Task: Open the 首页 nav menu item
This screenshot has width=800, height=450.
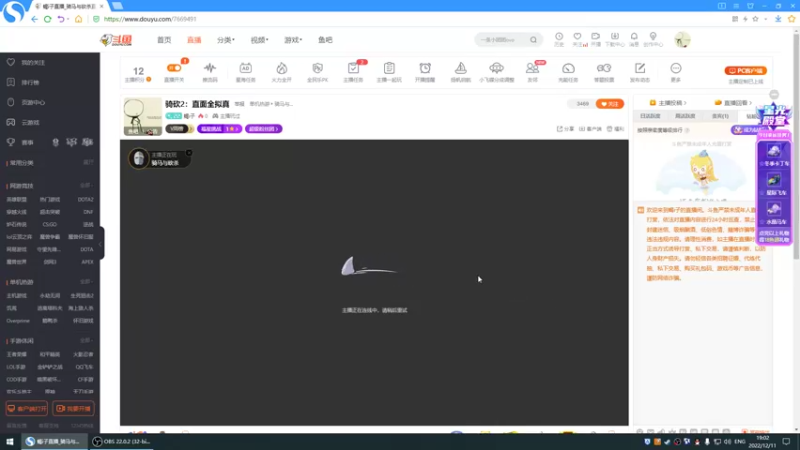Action: 164,40
